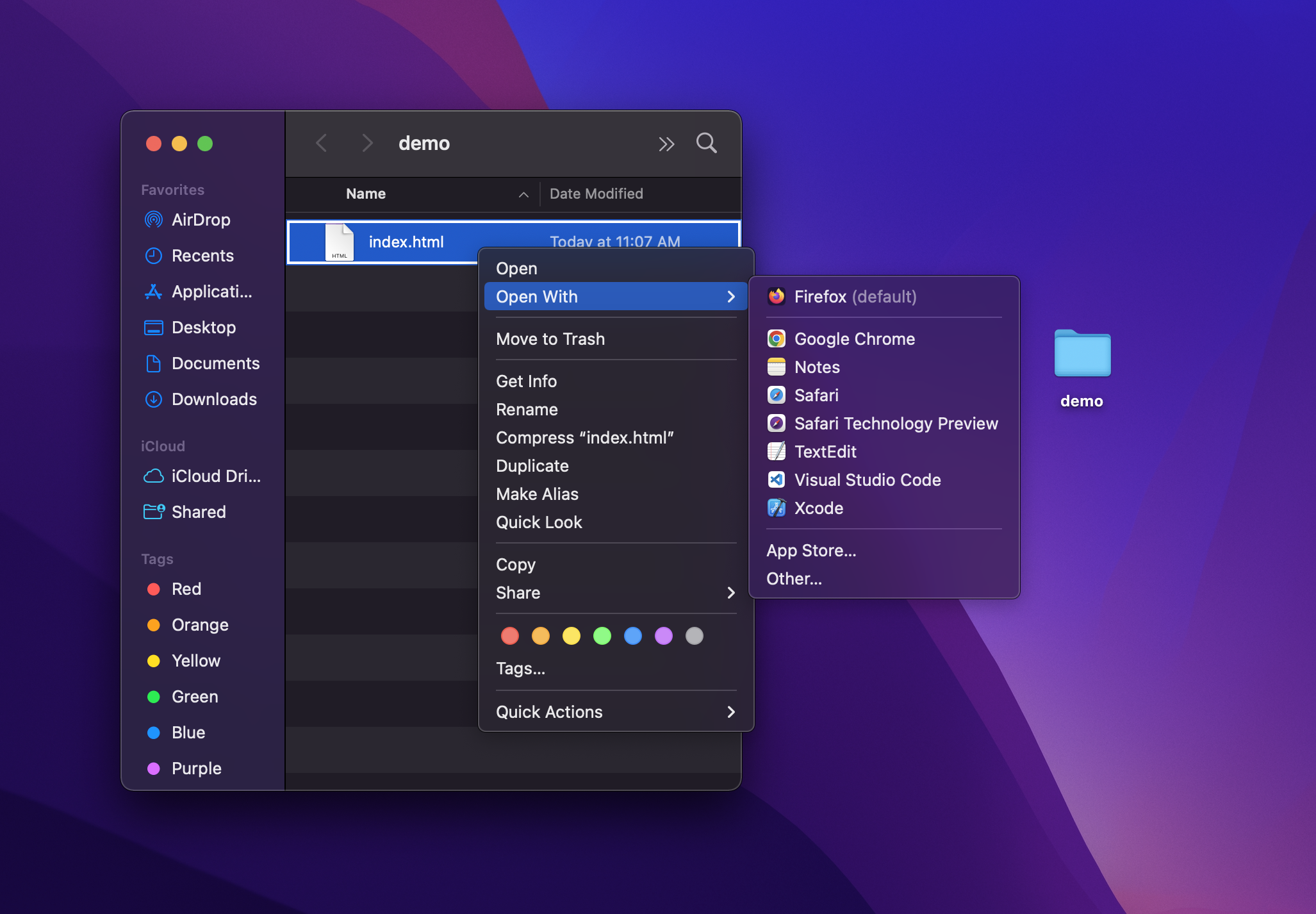
Task: Sort by the Date Modified column header
Action: tap(596, 194)
